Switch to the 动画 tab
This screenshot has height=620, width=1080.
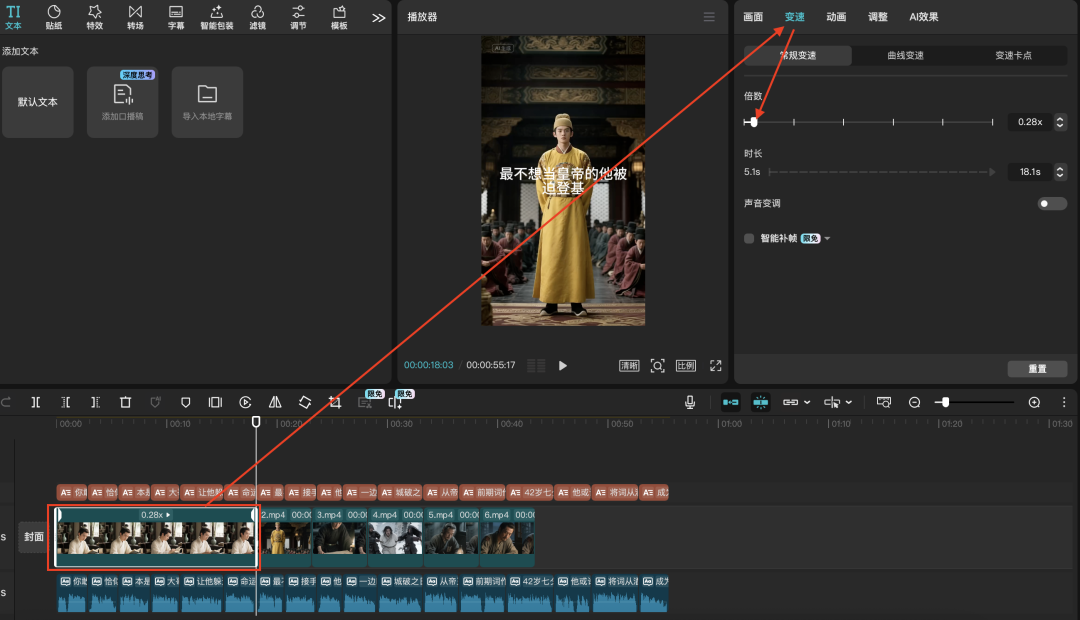click(836, 17)
